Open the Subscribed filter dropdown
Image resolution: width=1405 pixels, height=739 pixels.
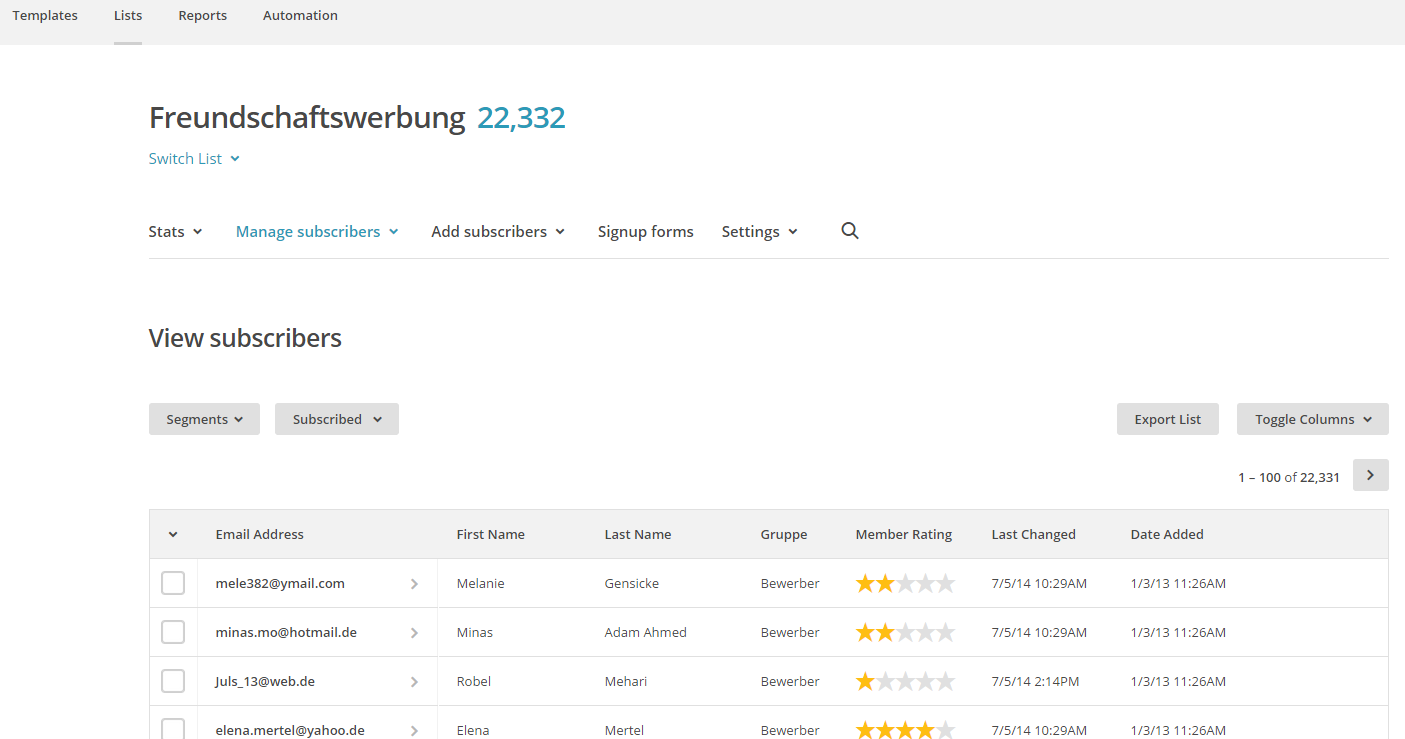tap(336, 419)
